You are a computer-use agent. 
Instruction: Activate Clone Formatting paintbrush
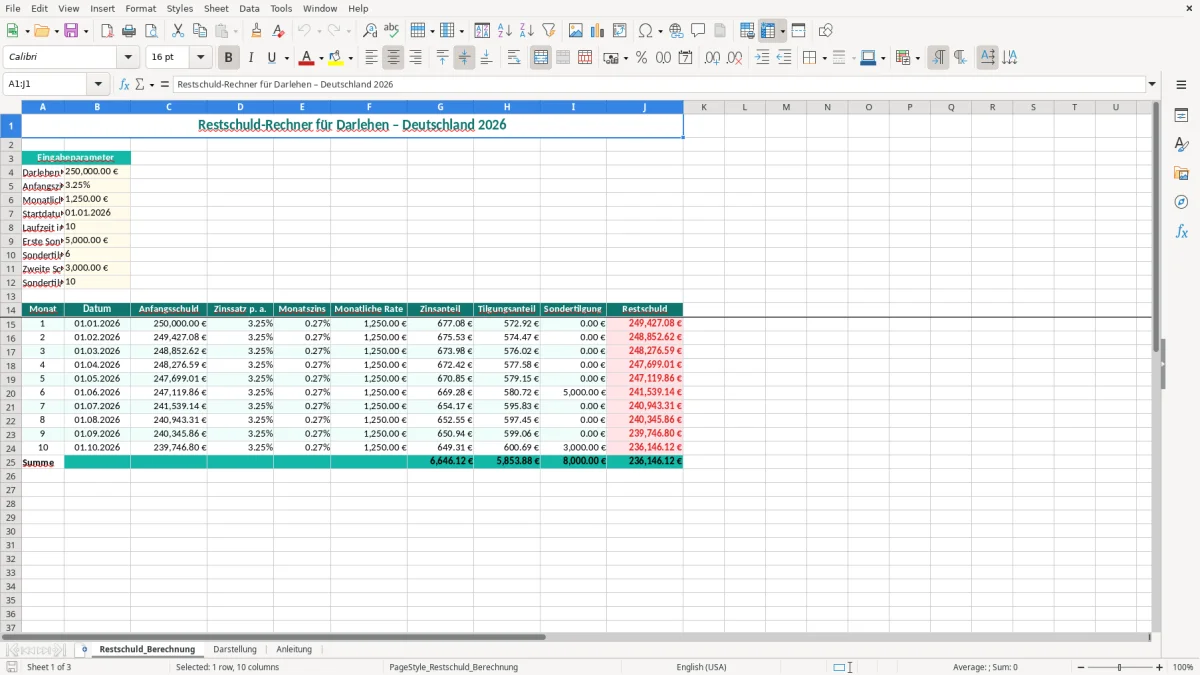[x=256, y=31]
